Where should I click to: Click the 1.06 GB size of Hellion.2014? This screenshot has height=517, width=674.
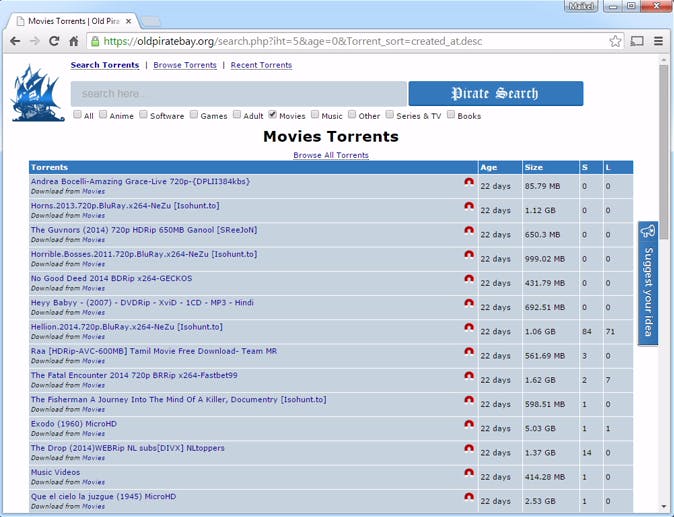tap(540, 332)
